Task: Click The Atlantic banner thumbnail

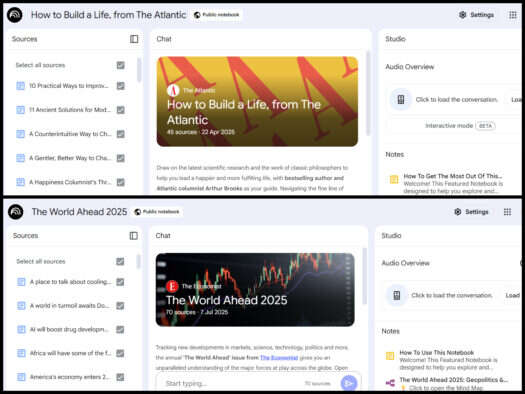Action: [257, 101]
